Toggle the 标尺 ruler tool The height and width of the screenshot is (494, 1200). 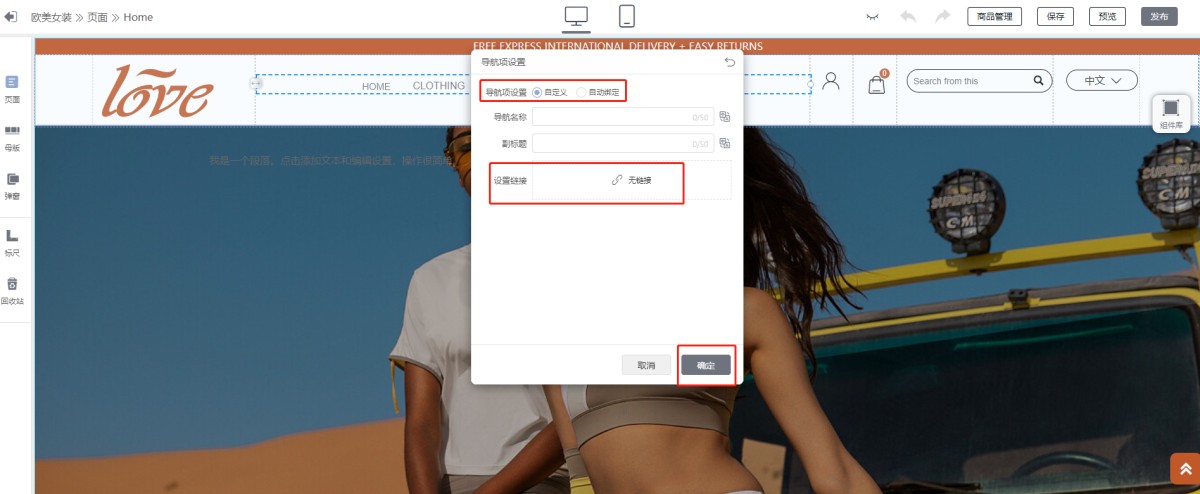coord(12,242)
